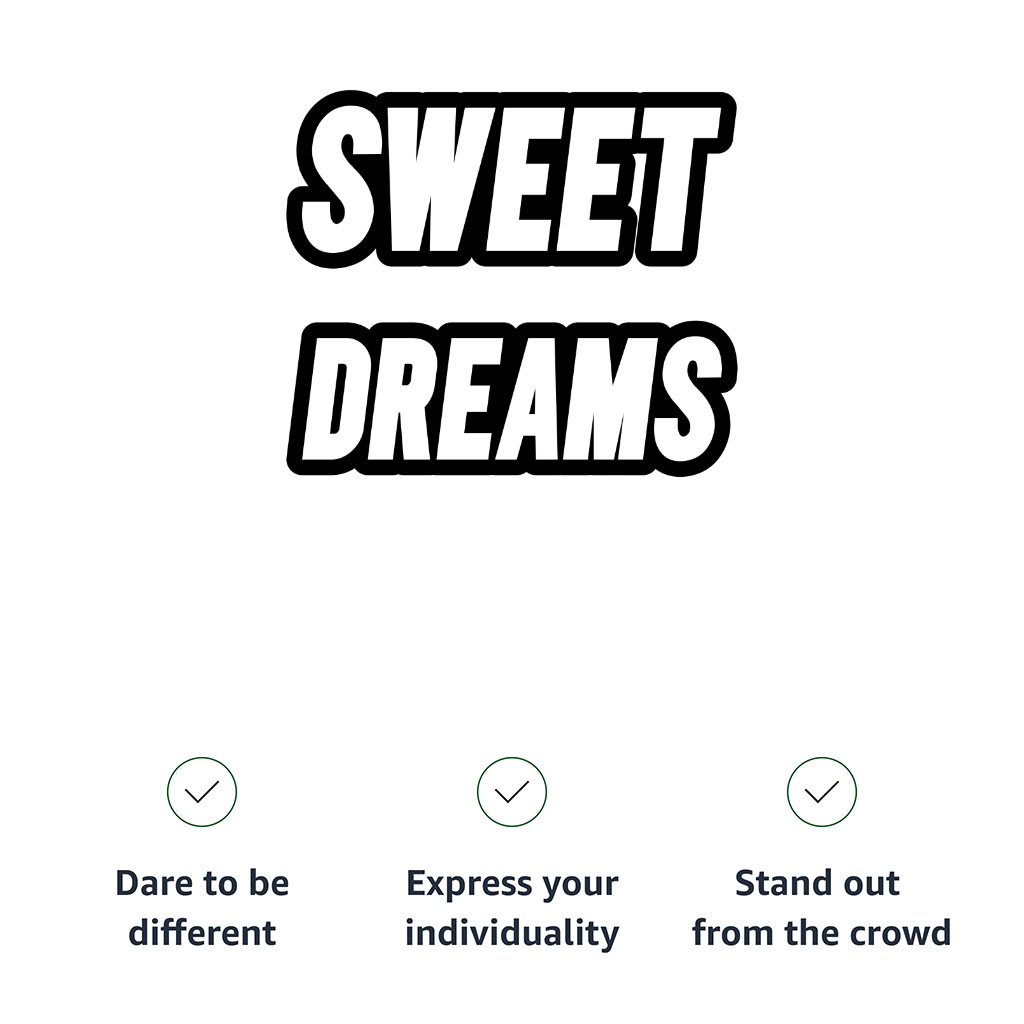
Task: Select the word "individuality" in the middle caption
Action: [x=512, y=933]
